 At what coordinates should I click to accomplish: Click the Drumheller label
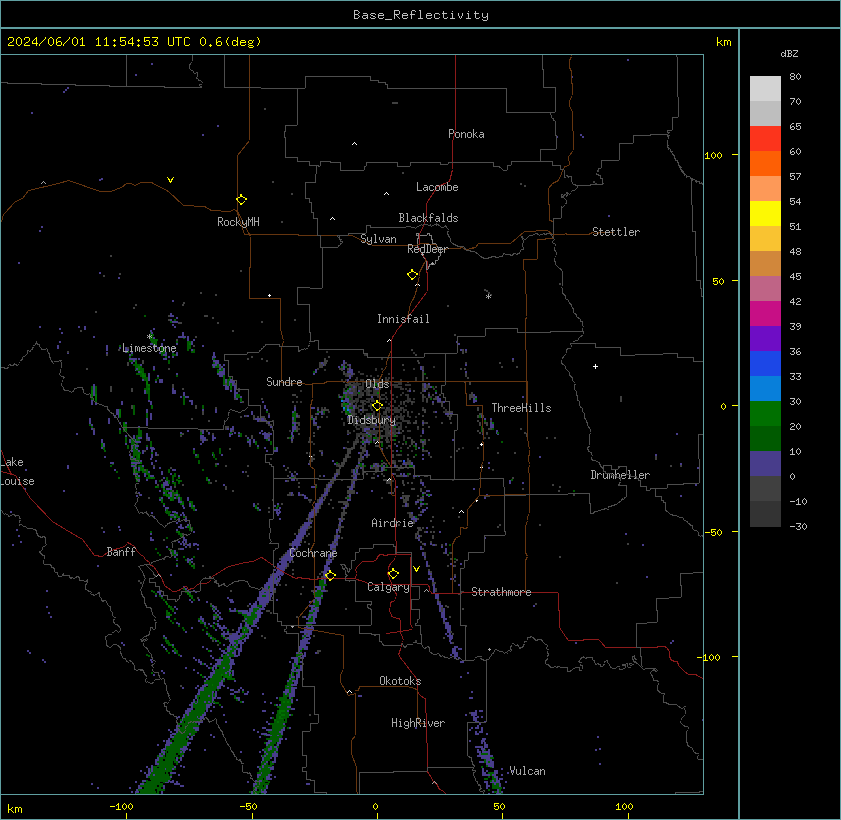620,475
